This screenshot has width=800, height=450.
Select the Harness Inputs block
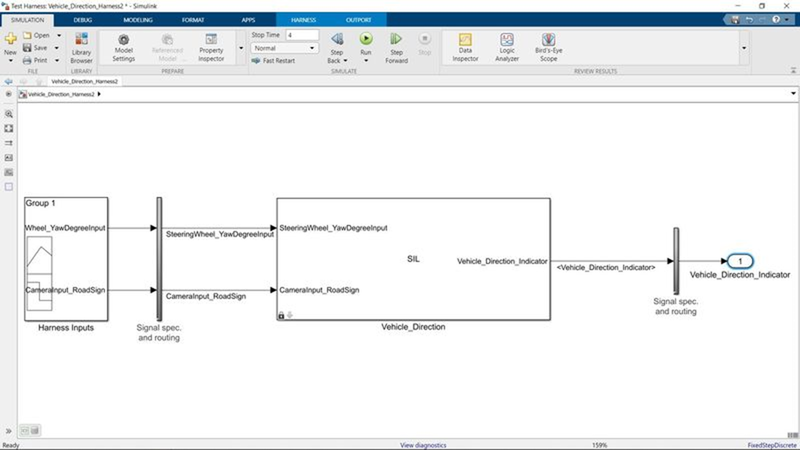coord(66,259)
